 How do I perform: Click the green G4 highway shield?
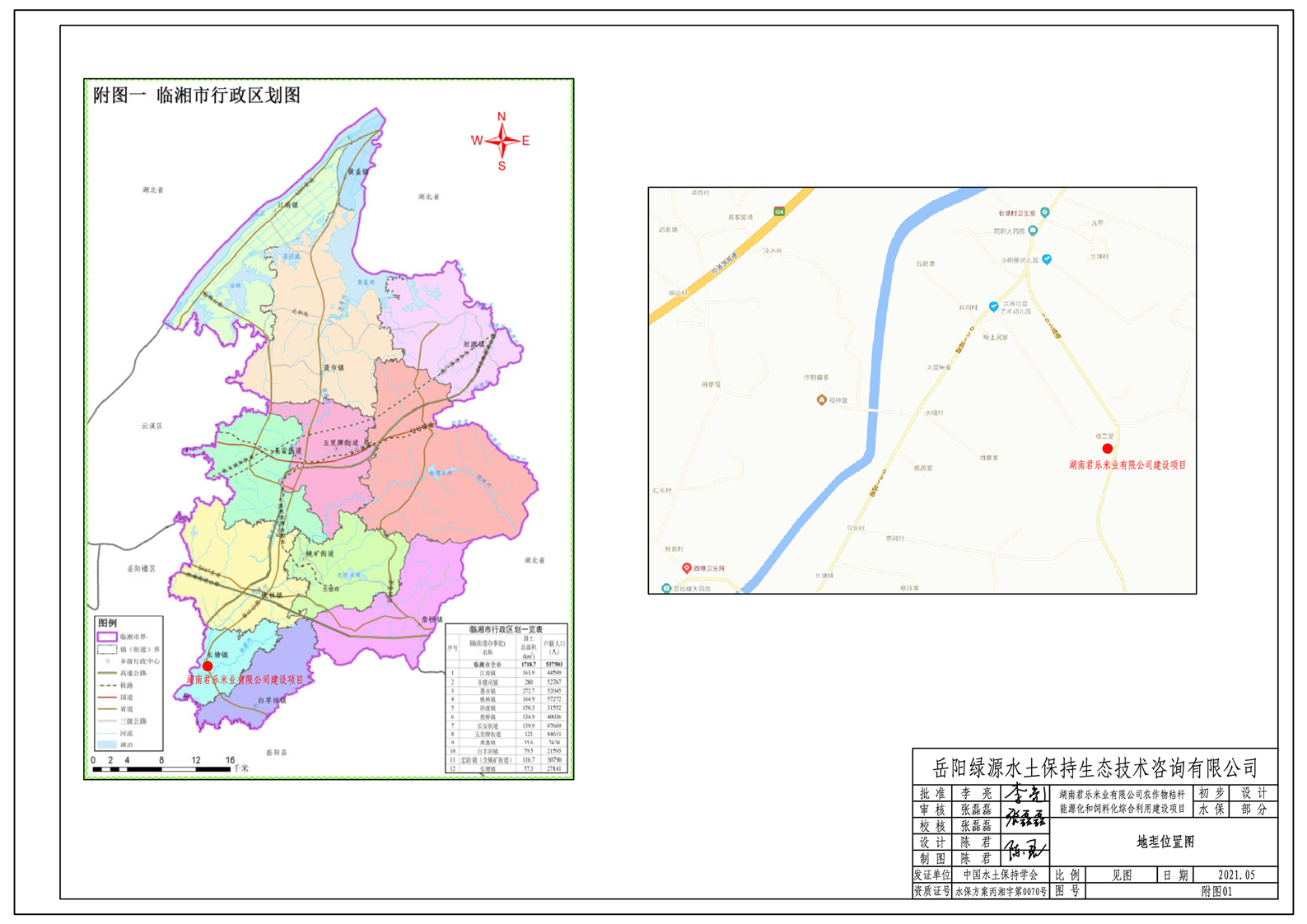pos(779,212)
